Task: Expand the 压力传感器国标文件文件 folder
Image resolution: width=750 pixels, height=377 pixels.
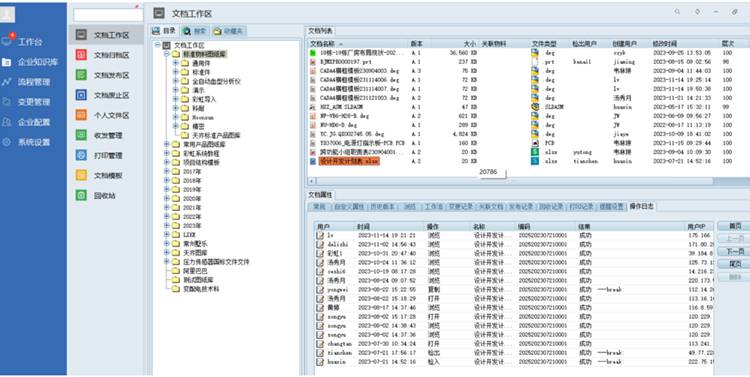Action: pyautogui.click(x=166, y=262)
